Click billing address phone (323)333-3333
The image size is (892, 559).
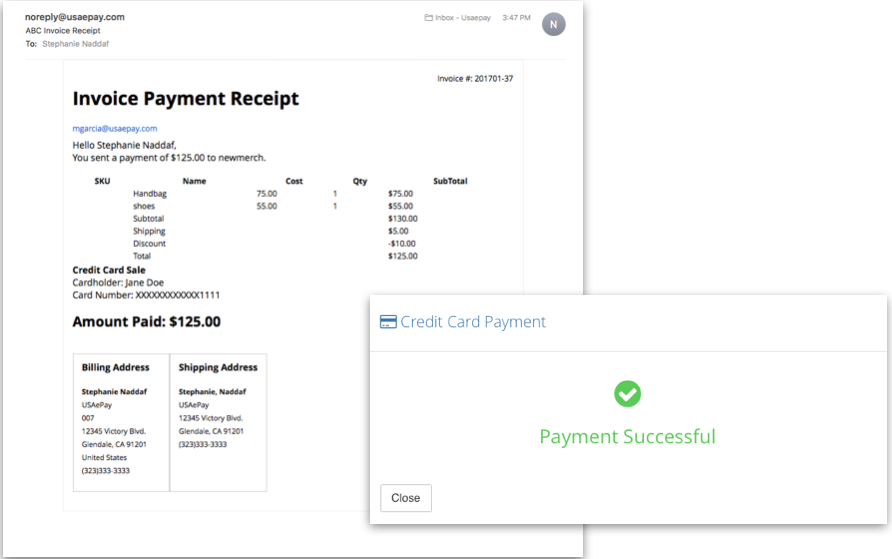click(105, 471)
